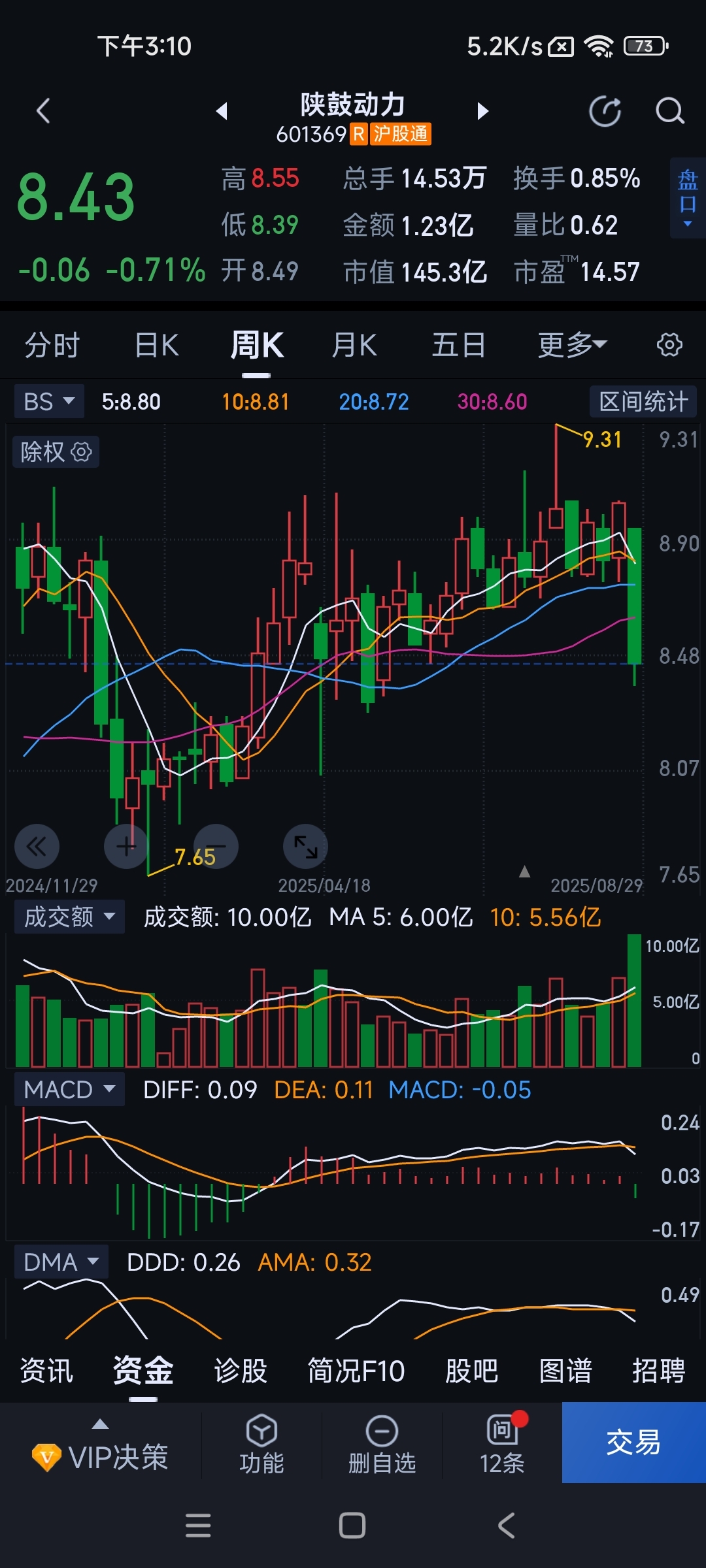
Task: Open the 图谱 tab
Action: coord(565,1370)
